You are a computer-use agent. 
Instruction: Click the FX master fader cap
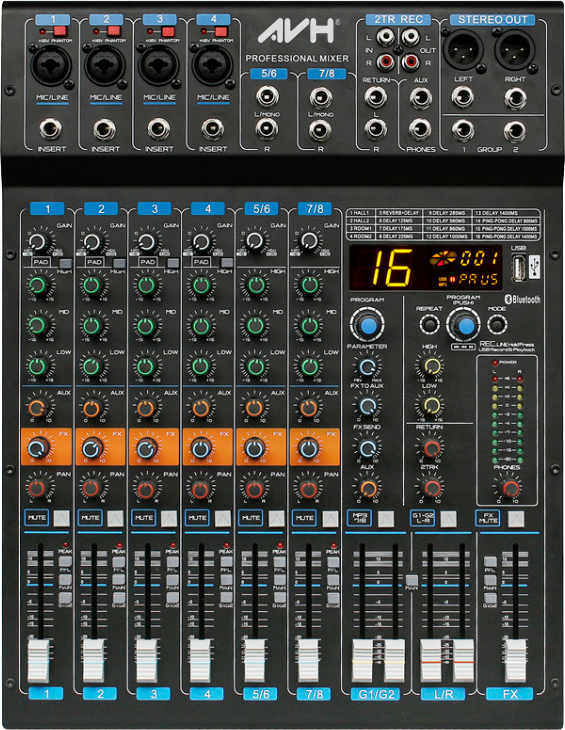pos(515,661)
